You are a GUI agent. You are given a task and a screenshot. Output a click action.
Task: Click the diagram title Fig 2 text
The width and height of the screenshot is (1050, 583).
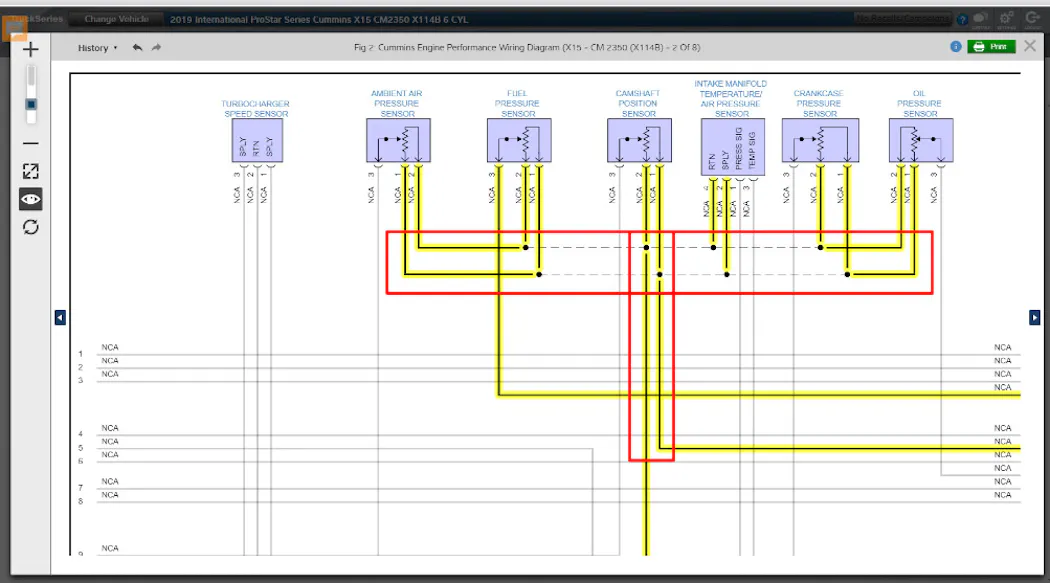click(527, 48)
